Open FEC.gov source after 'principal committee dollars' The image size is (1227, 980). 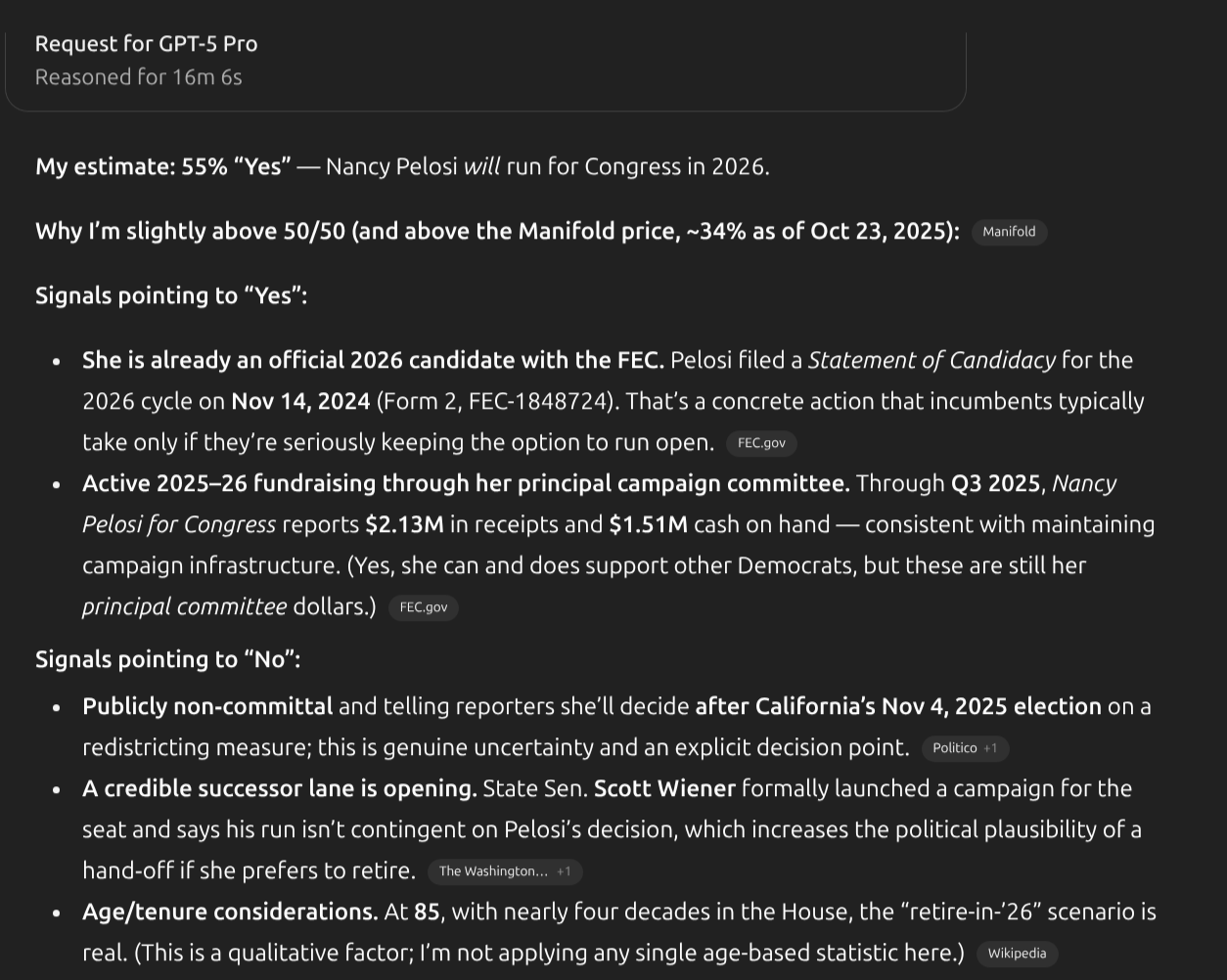[423, 607]
